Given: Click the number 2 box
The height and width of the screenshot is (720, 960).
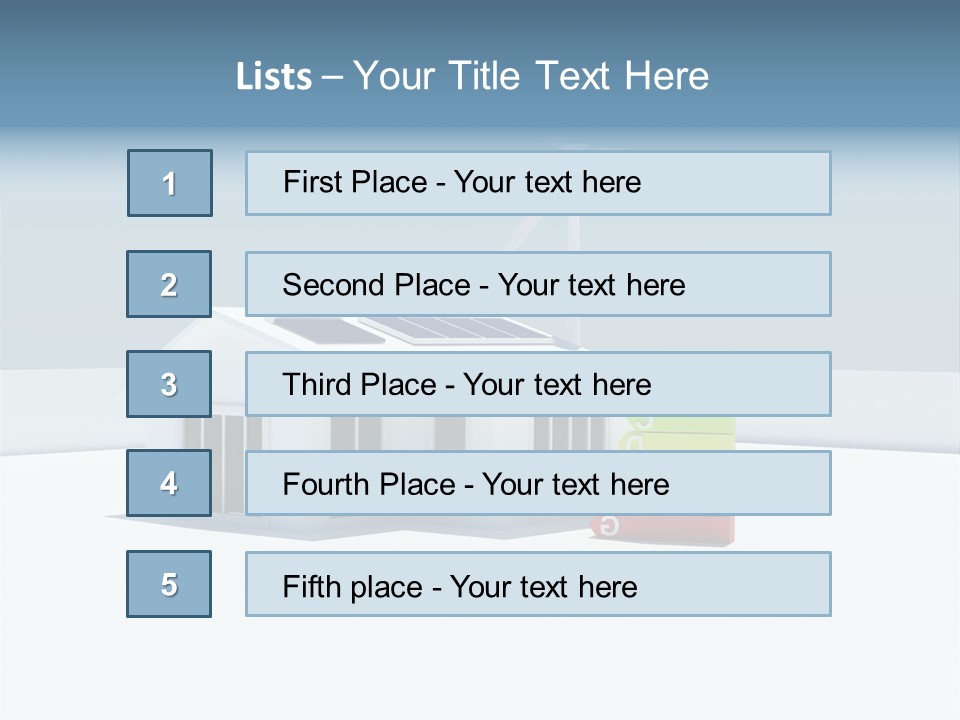Looking at the screenshot, I should pyautogui.click(x=169, y=284).
